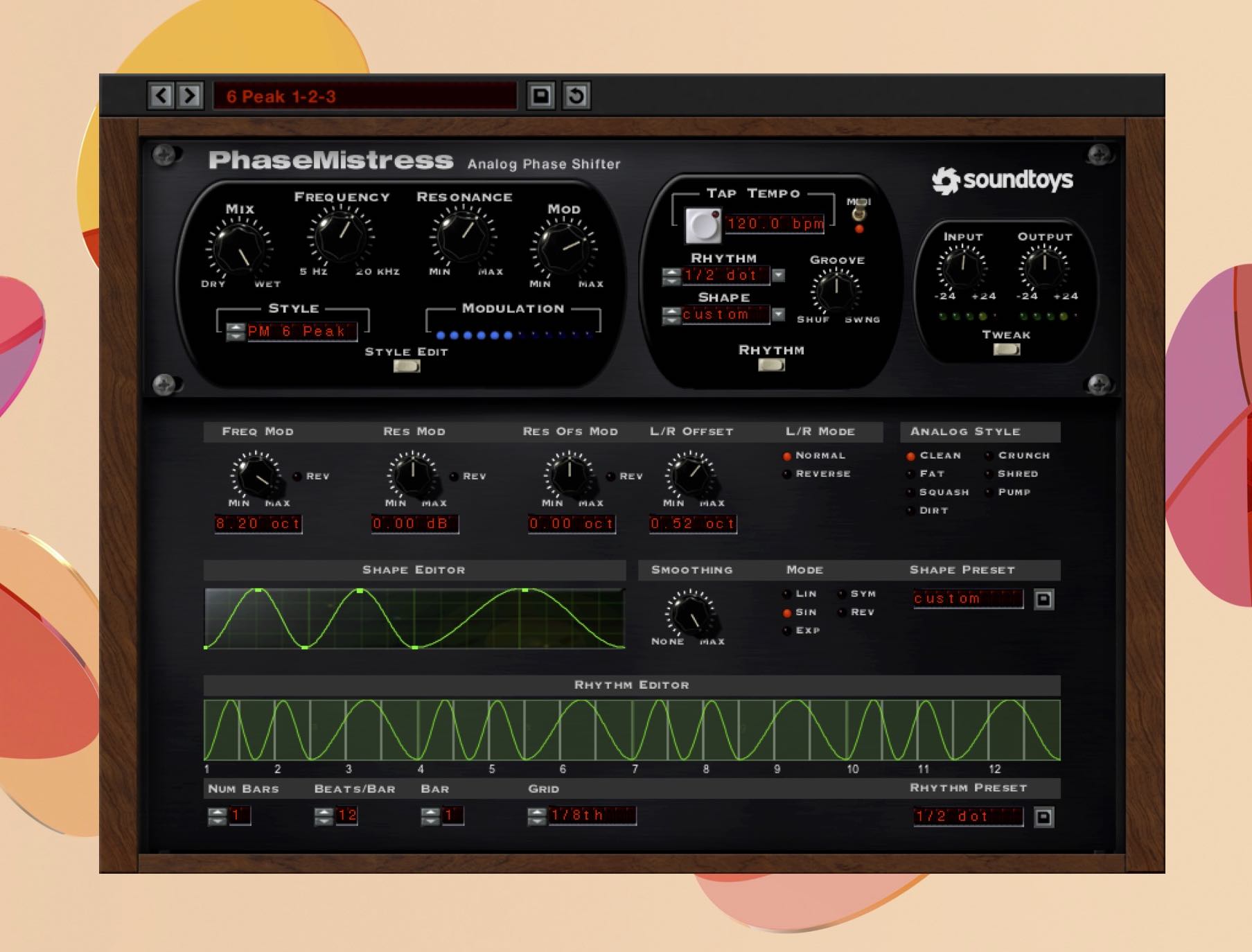Click the Soundtoys logo
Viewport: 1252px width, 952px height.
point(1002,180)
